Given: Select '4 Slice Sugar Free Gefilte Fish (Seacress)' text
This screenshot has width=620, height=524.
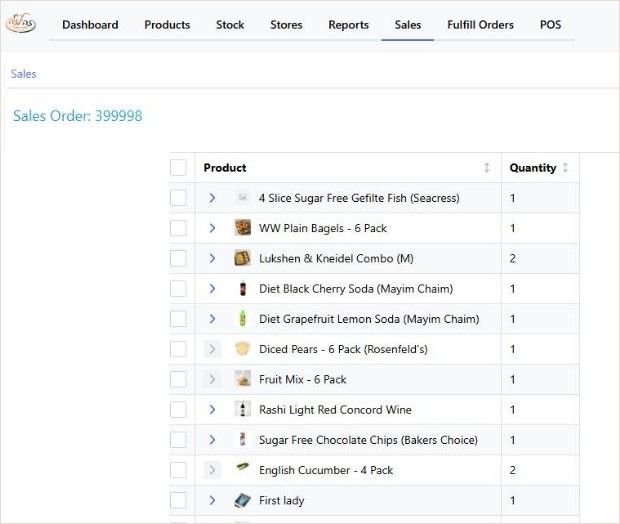Looking at the screenshot, I should (x=359, y=198).
